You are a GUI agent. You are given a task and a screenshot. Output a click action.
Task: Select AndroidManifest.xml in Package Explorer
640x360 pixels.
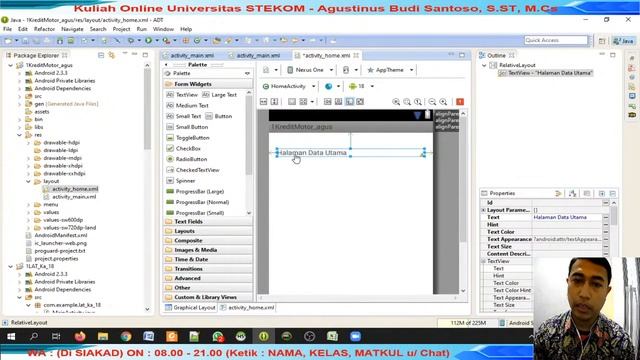click(60, 236)
